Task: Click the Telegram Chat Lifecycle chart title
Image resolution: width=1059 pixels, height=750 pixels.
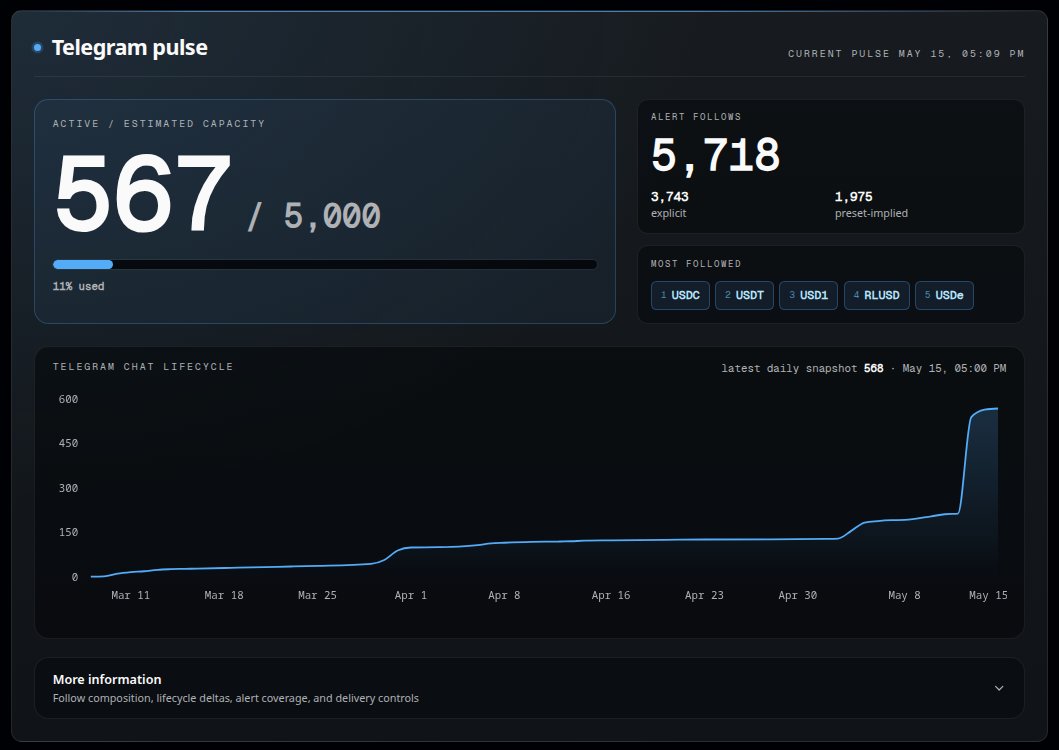Action: [x=143, y=366]
